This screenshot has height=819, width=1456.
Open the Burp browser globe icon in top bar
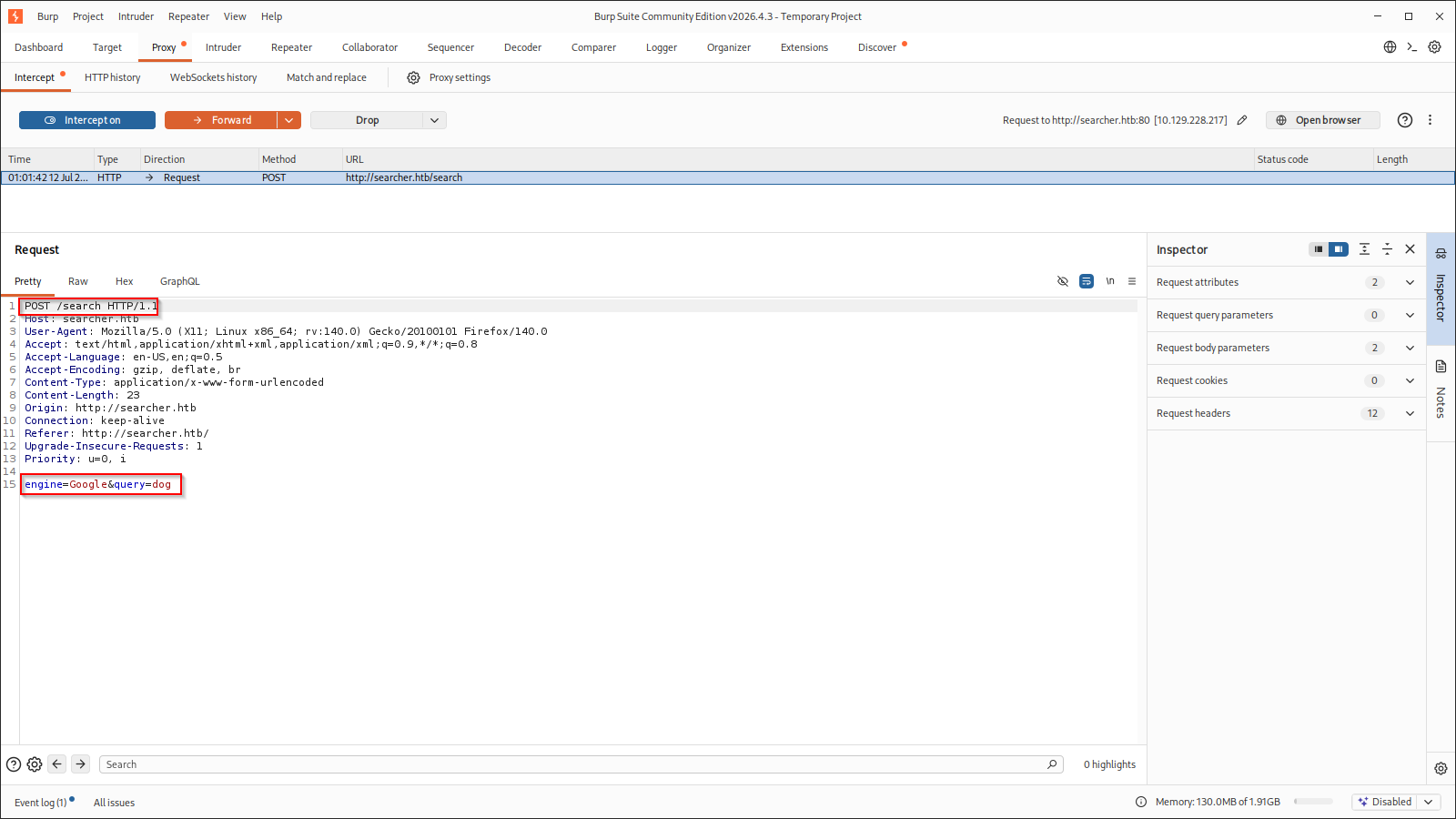[1390, 47]
